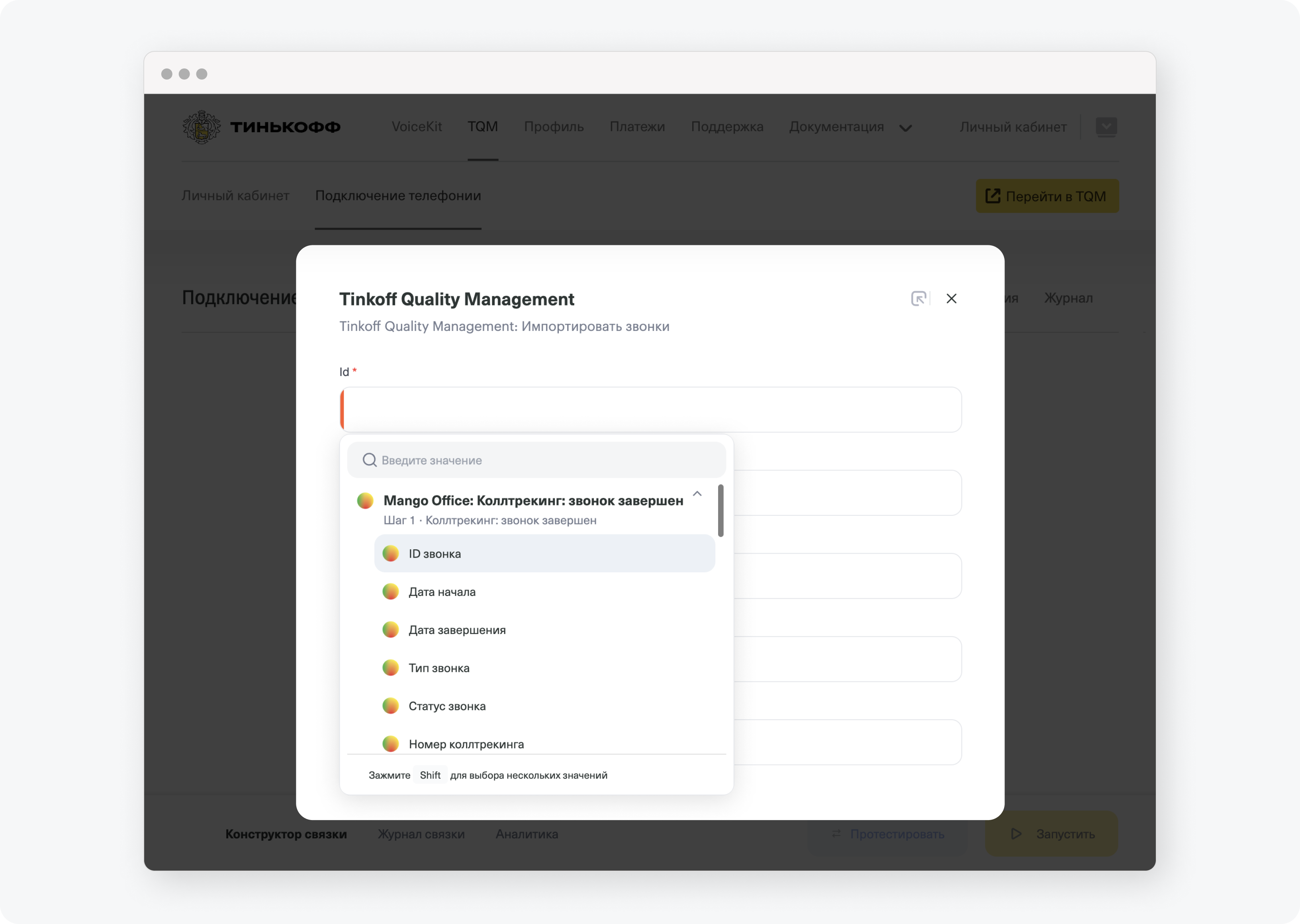1300x924 pixels.
Task: Click the Mango Office group logo icon
Action: pos(365,501)
